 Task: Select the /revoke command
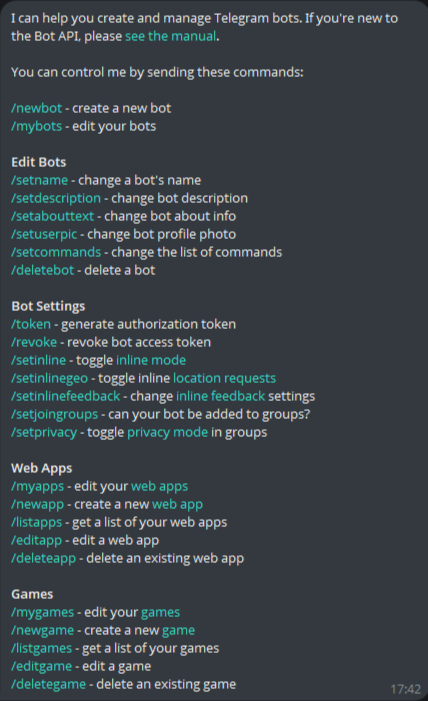click(34, 342)
